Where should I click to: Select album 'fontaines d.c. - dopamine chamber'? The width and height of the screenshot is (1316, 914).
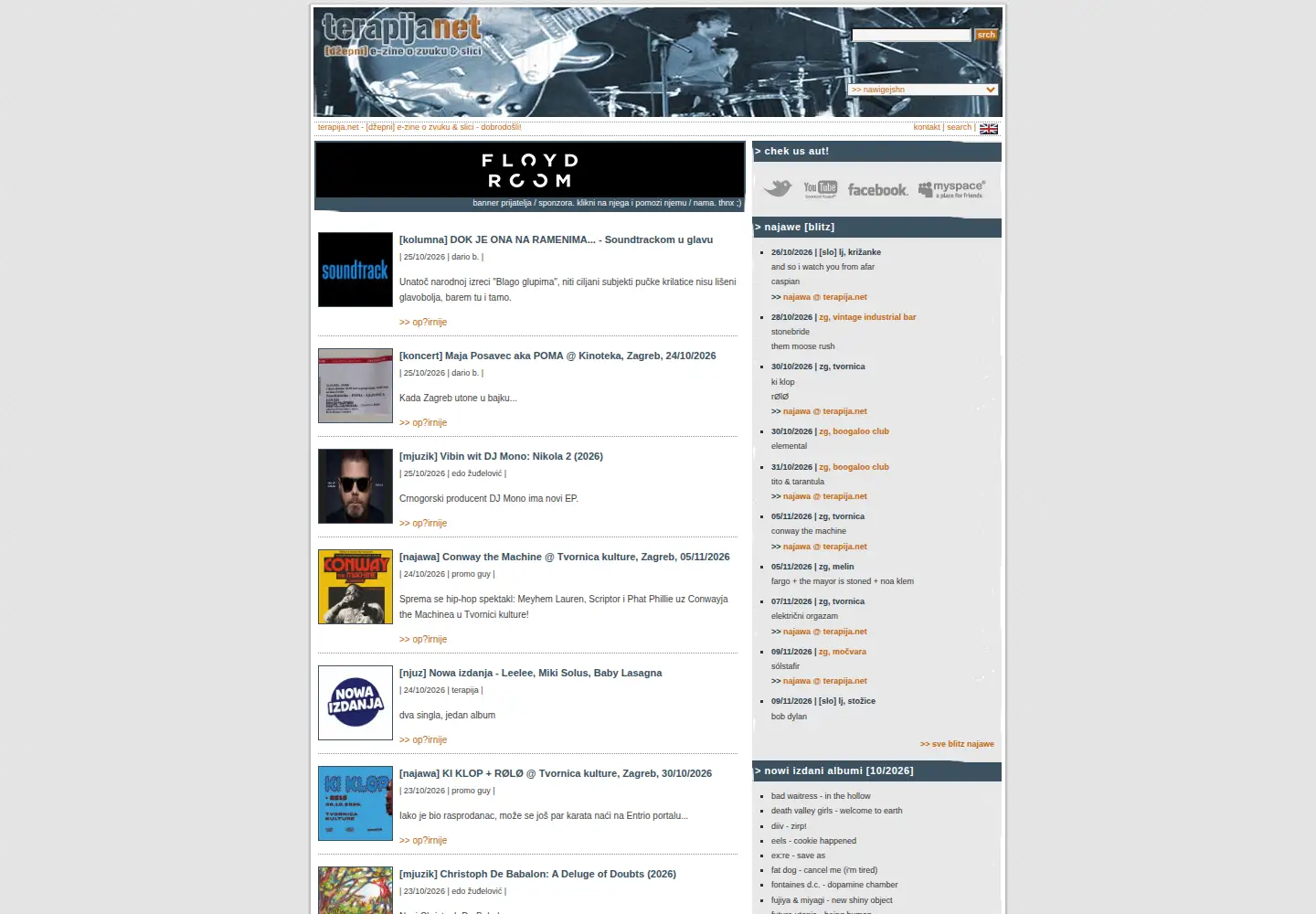(834, 885)
